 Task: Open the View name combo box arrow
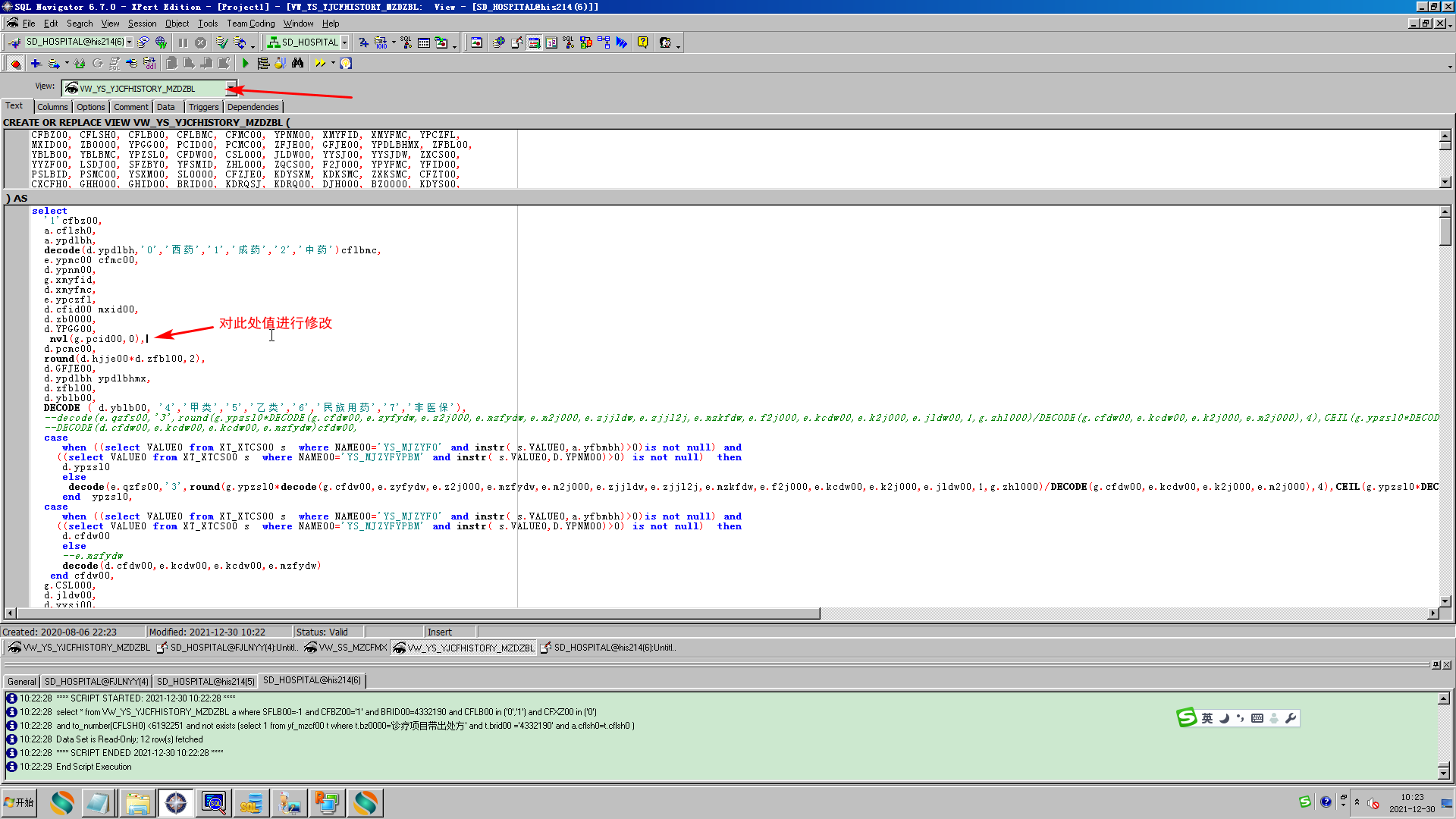coord(231,89)
